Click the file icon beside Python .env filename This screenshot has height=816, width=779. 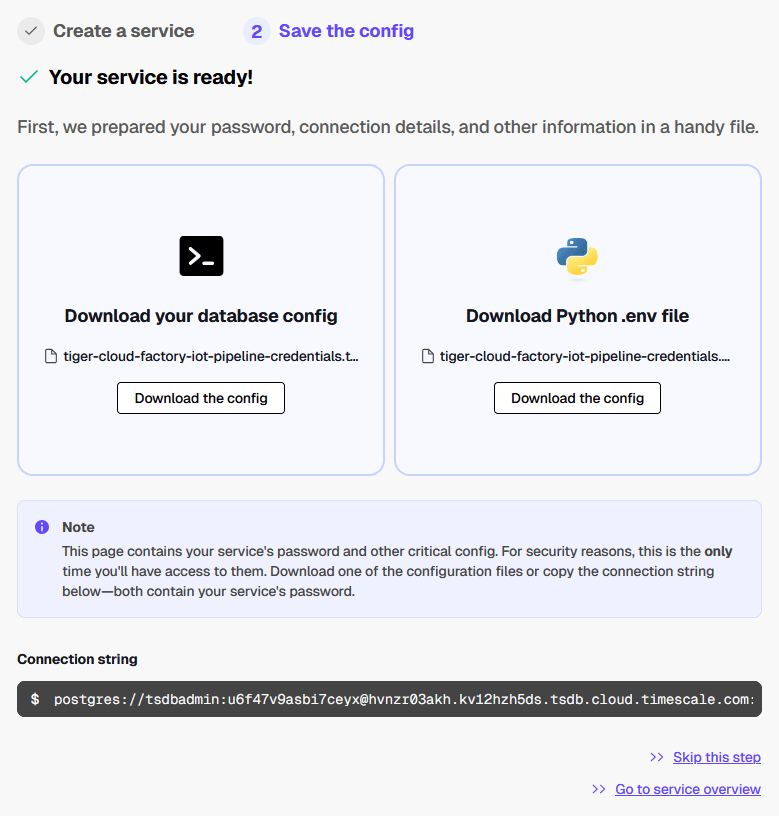tap(428, 356)
